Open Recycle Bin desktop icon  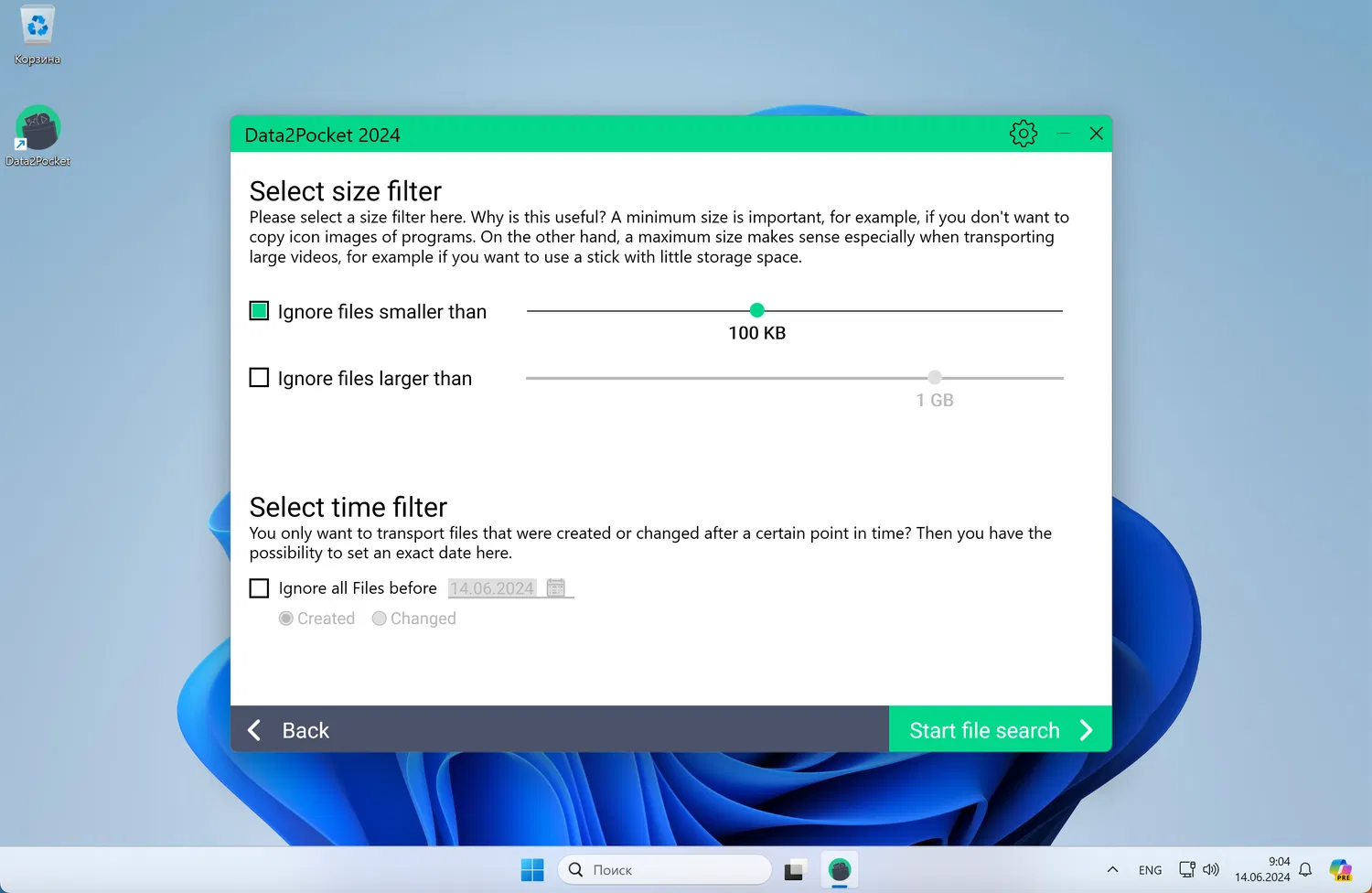(x=38, y=36)
